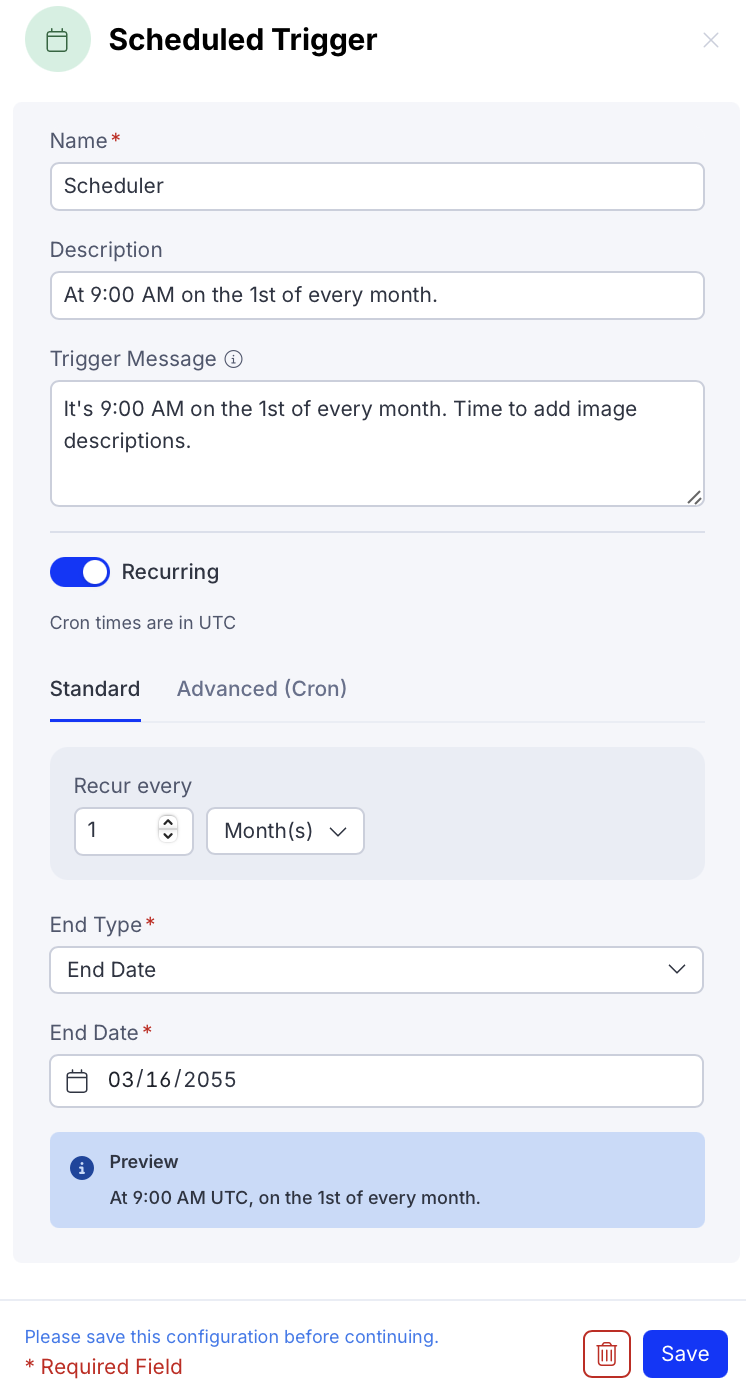This screenshot has width=746, height=1392.
Task: Open the Month(s) interval dropdown
Action: pos(285,831)
